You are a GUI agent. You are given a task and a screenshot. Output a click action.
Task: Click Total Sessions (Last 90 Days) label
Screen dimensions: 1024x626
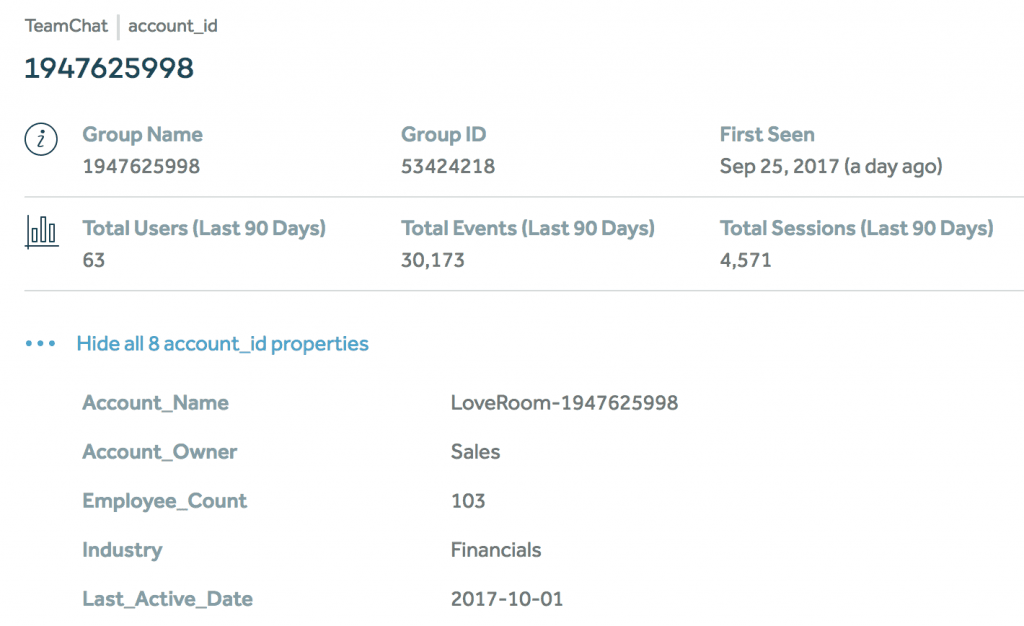tap(856, 228)
